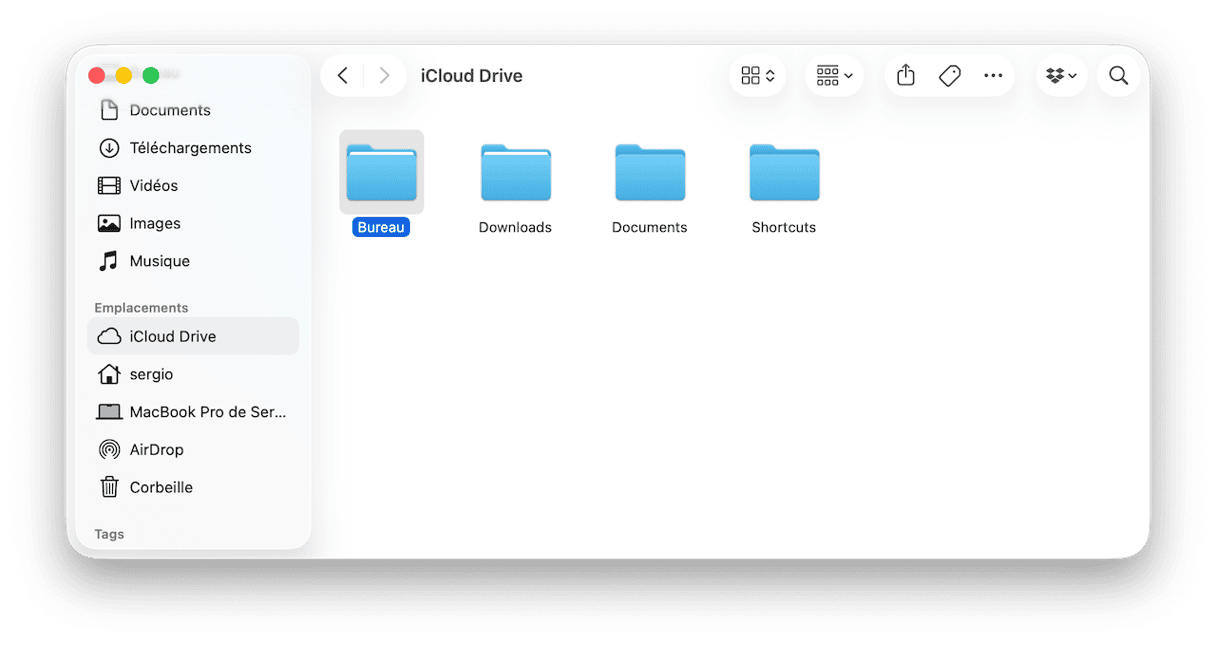
Task: Click the yellow minimize window button
Action: coord(124,76)
